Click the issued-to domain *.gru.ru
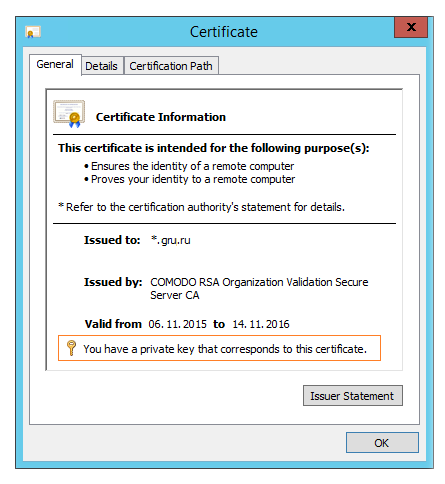445x484 pixels. [x=171, y=240]
